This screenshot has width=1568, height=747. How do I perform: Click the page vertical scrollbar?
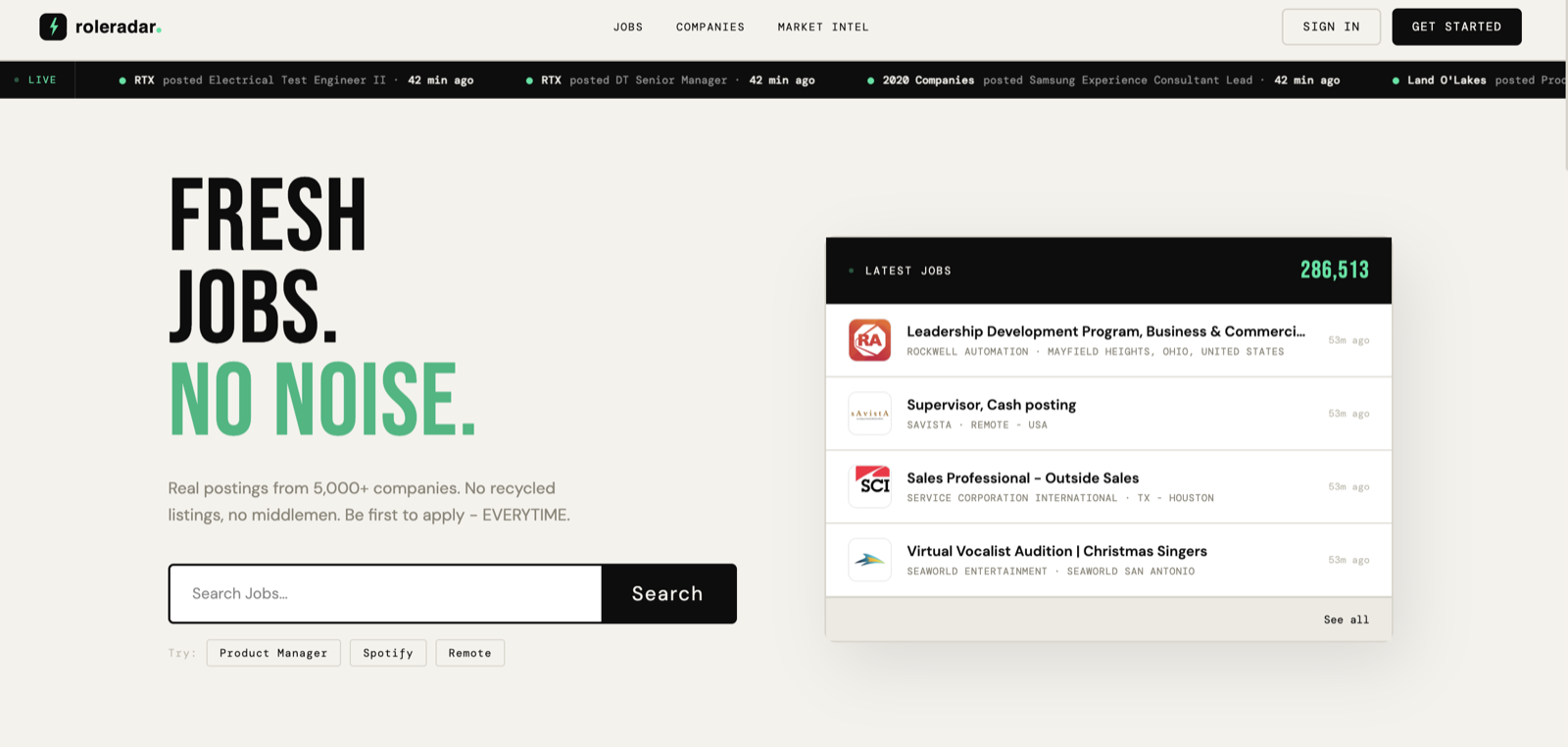tap(1565, 88)
